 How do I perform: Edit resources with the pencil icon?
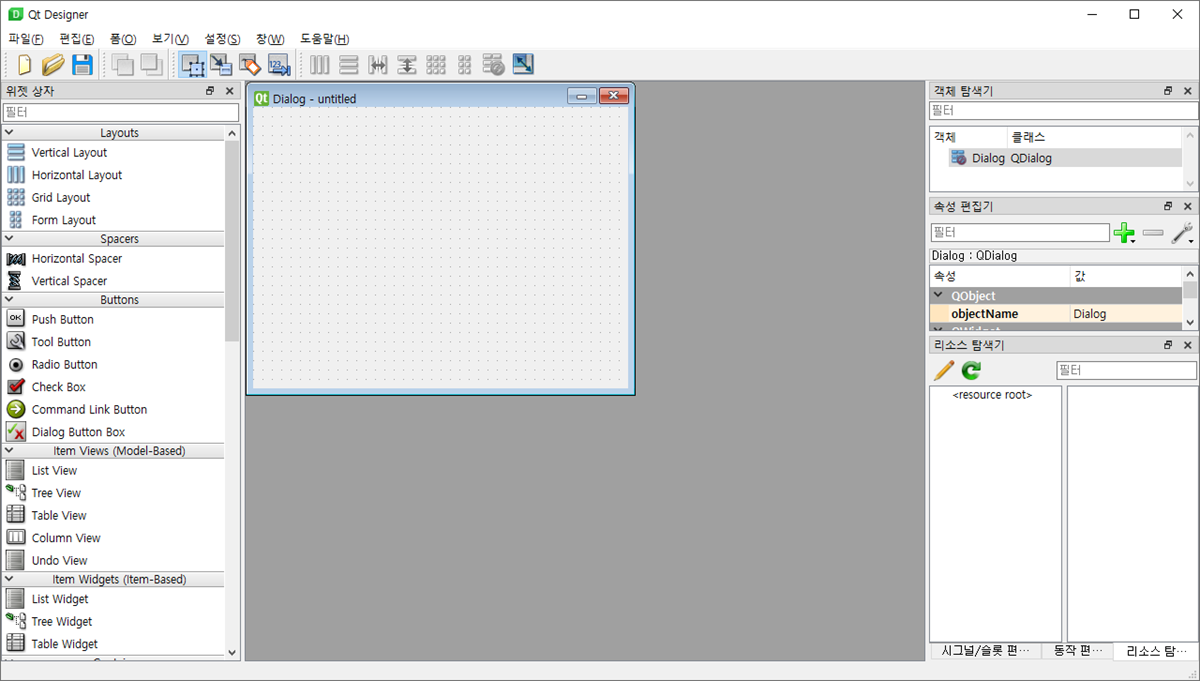tap(943, 371)
